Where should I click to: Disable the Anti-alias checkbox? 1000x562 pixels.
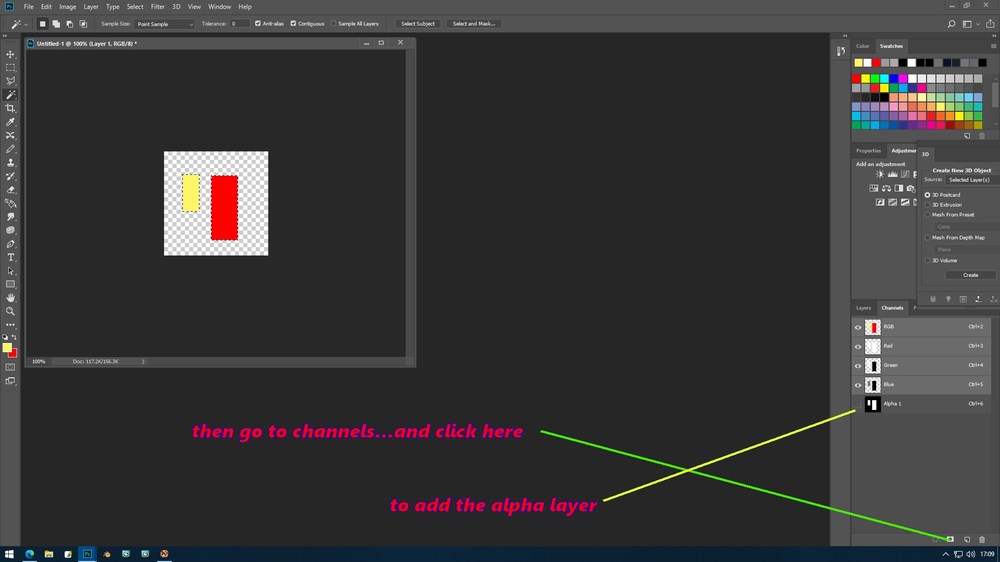tap(258, 24)
